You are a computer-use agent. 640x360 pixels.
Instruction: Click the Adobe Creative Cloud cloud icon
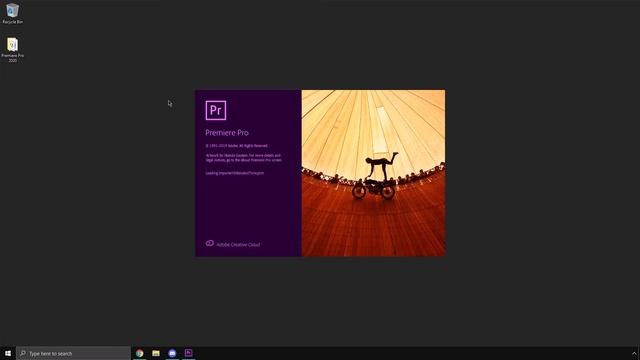[x=209, y=243]
